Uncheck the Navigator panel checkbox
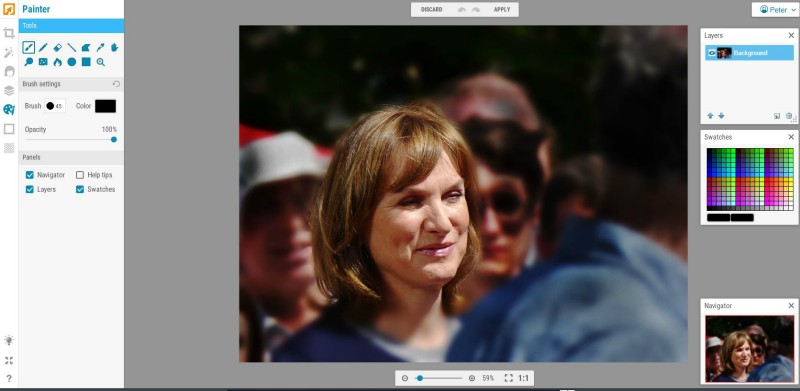This screenshot has height=391, width=800. click(30, 175)
